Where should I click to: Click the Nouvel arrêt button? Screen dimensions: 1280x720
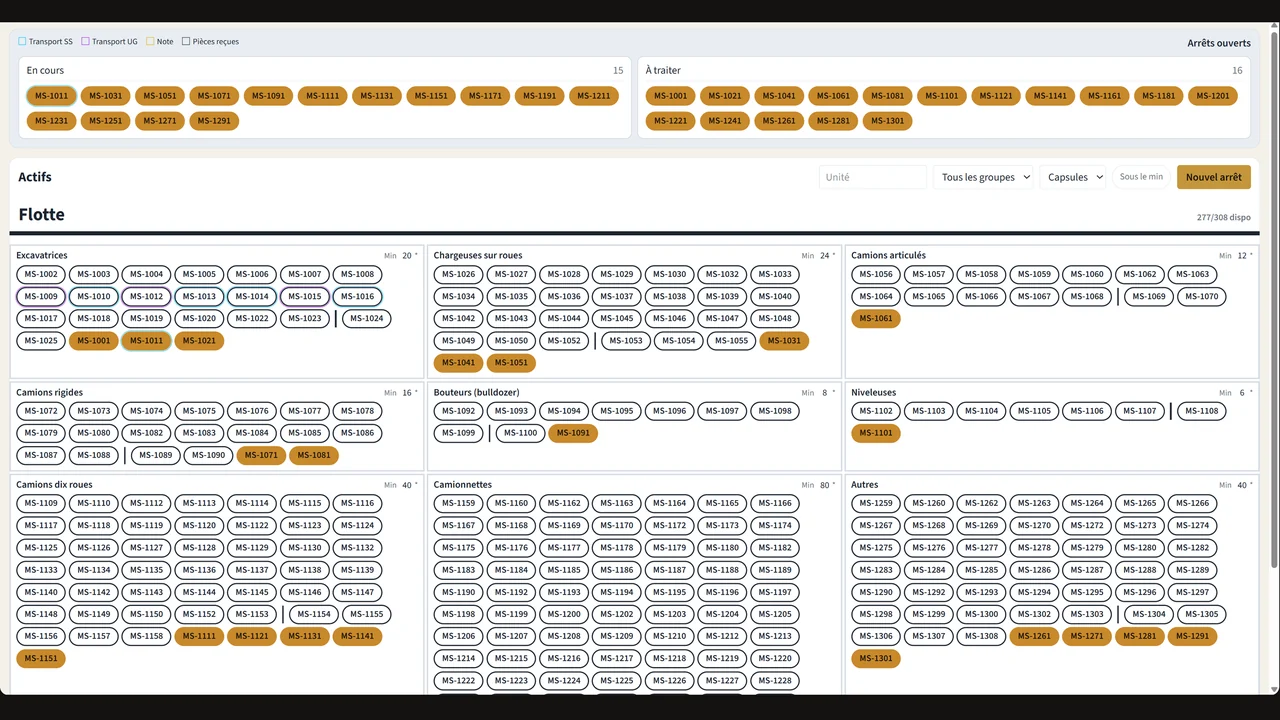point(1213,177)
